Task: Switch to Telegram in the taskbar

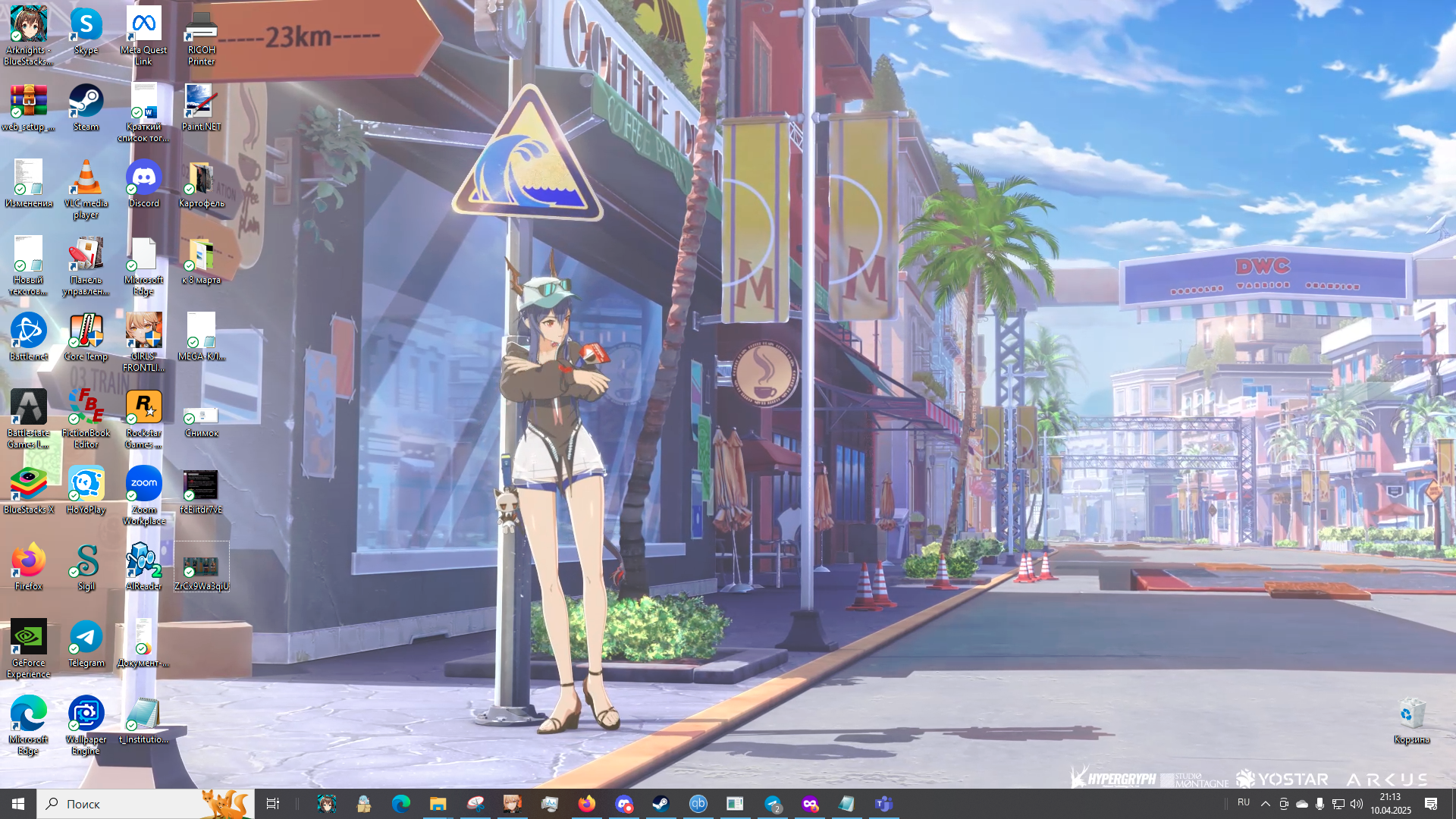Action: click(x=773, y=804)
